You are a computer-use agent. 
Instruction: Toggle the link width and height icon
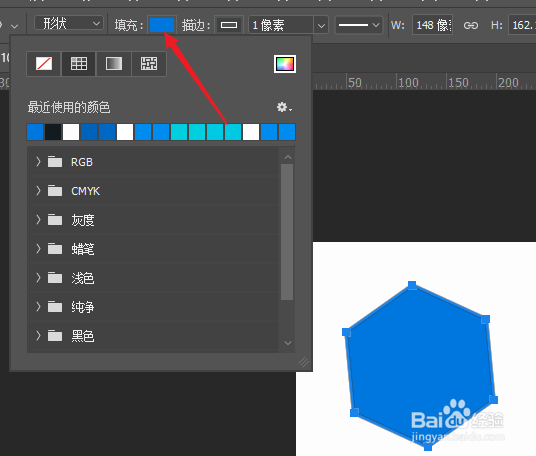tap(471, 25)
